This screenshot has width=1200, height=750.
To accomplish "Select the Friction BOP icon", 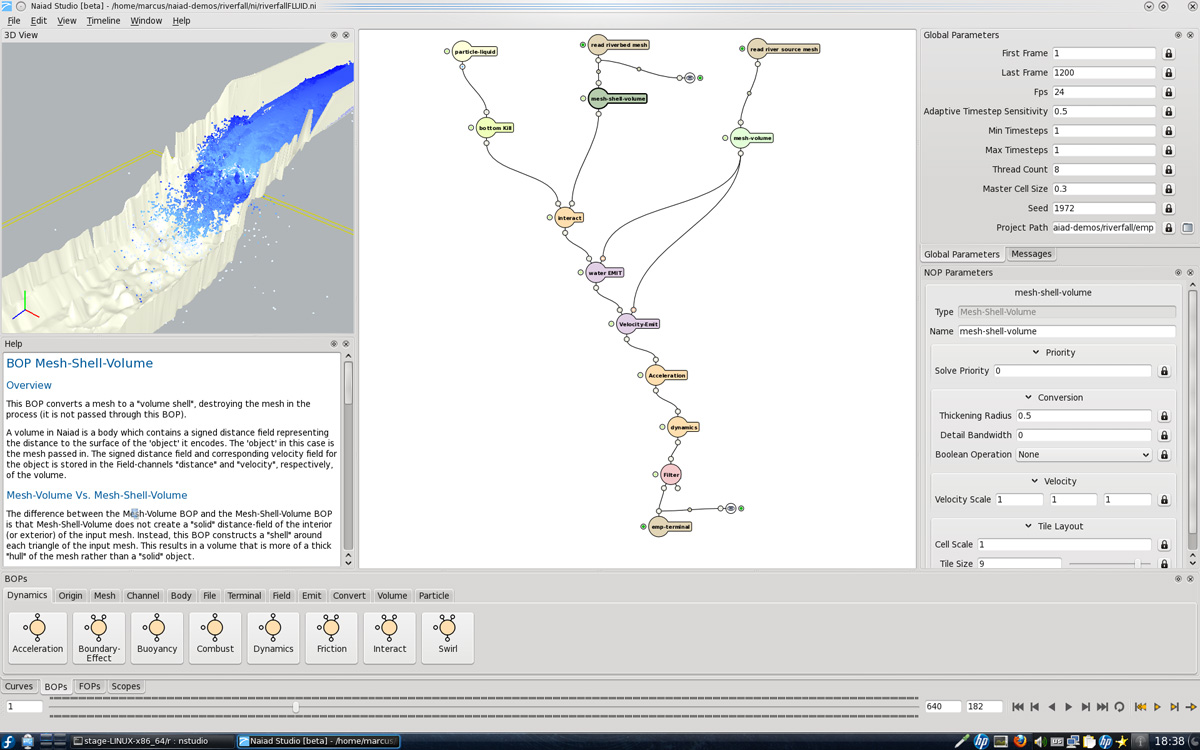I will (331, 637).
